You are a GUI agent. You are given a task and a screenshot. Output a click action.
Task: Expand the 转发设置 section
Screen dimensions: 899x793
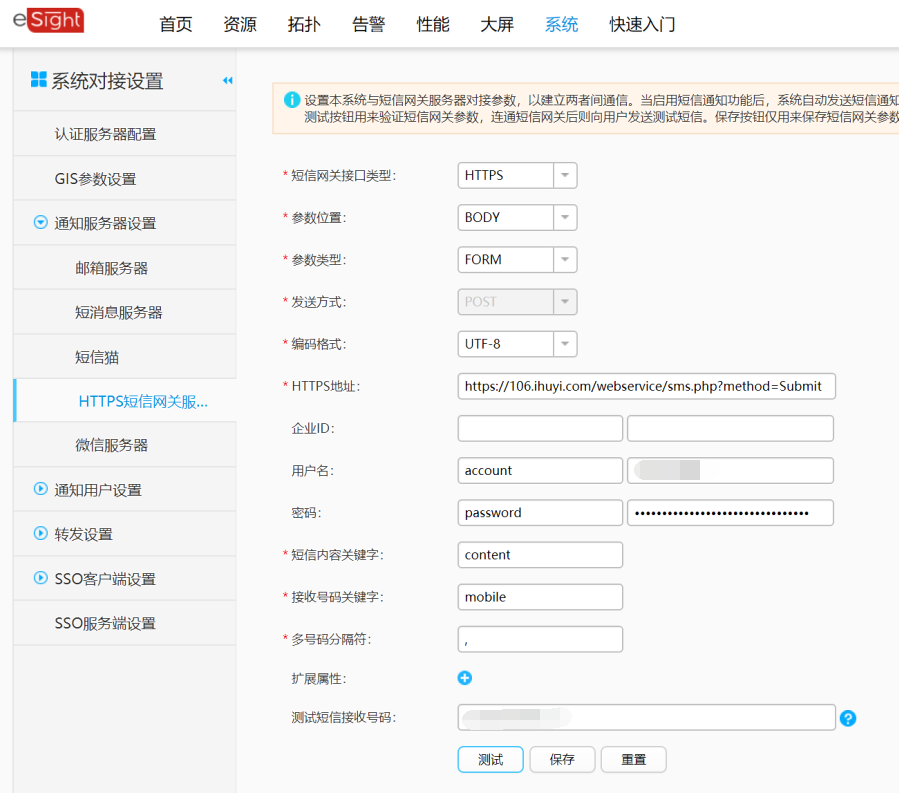40,533
